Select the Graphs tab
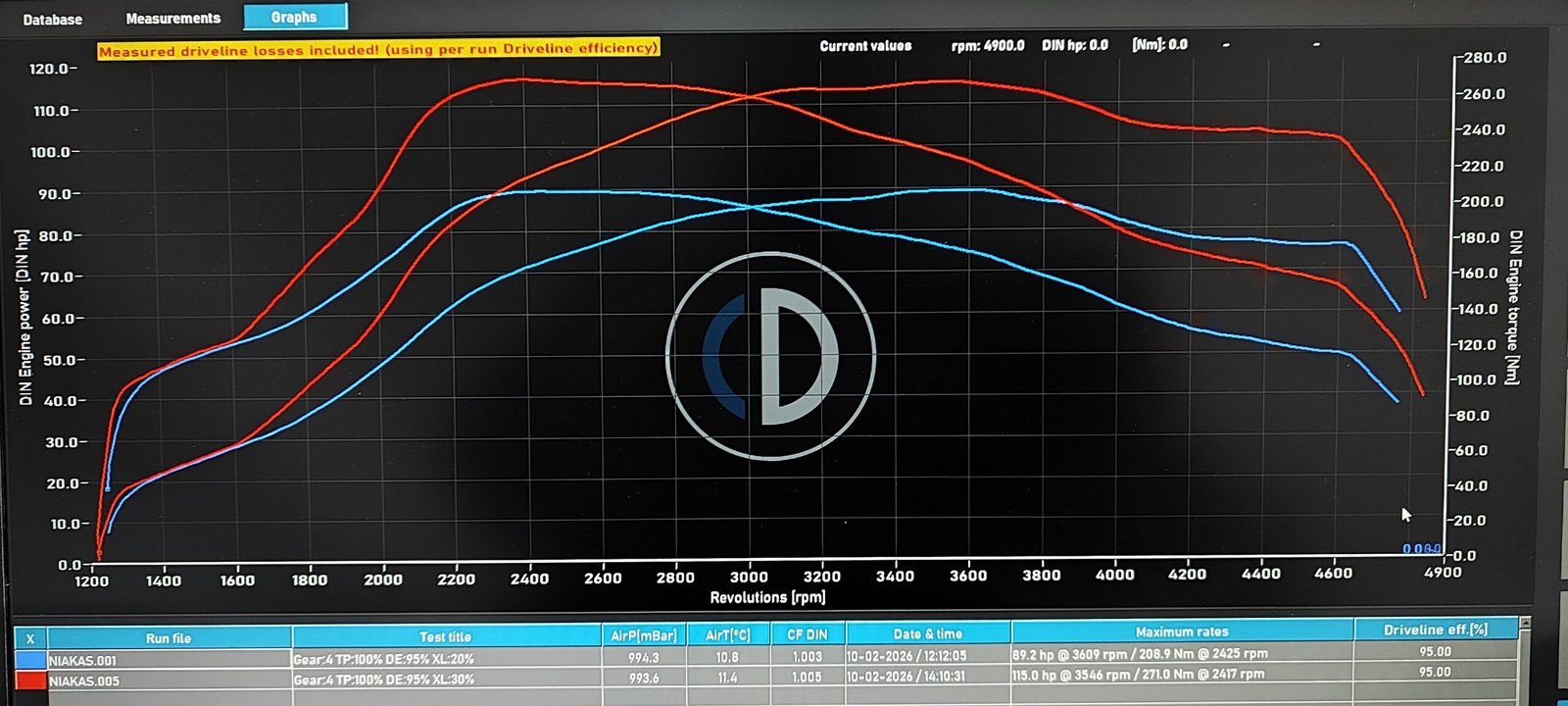1568x706 pixels. 294,17
